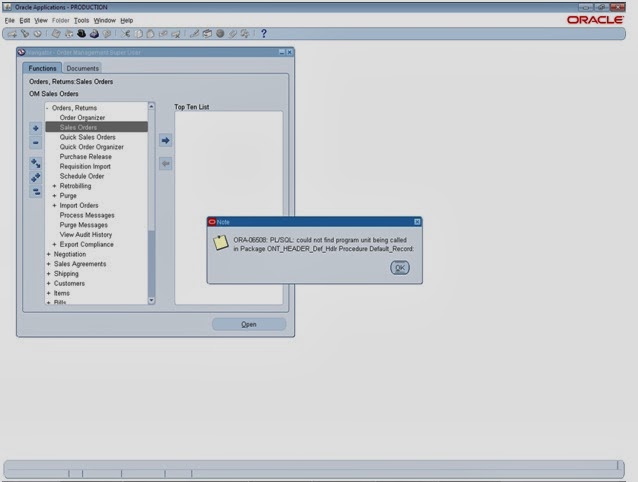Click the Paste toolbar icon

pos(151,34)
